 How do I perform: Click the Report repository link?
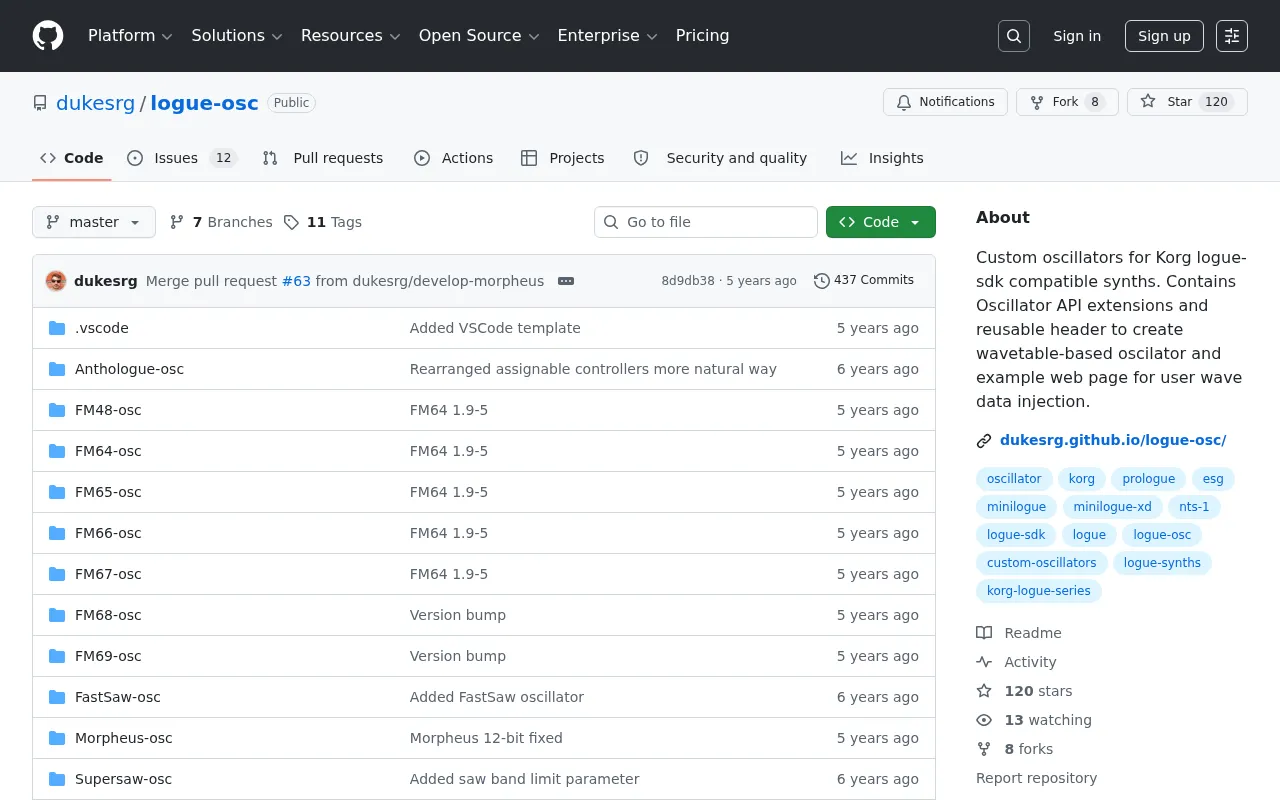click(x=1036, y=778)
